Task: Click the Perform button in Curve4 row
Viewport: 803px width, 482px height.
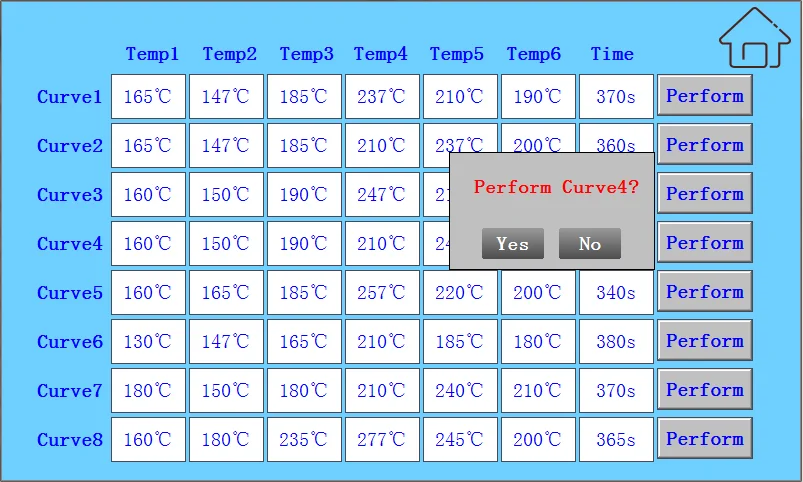Action: point(705,243)
